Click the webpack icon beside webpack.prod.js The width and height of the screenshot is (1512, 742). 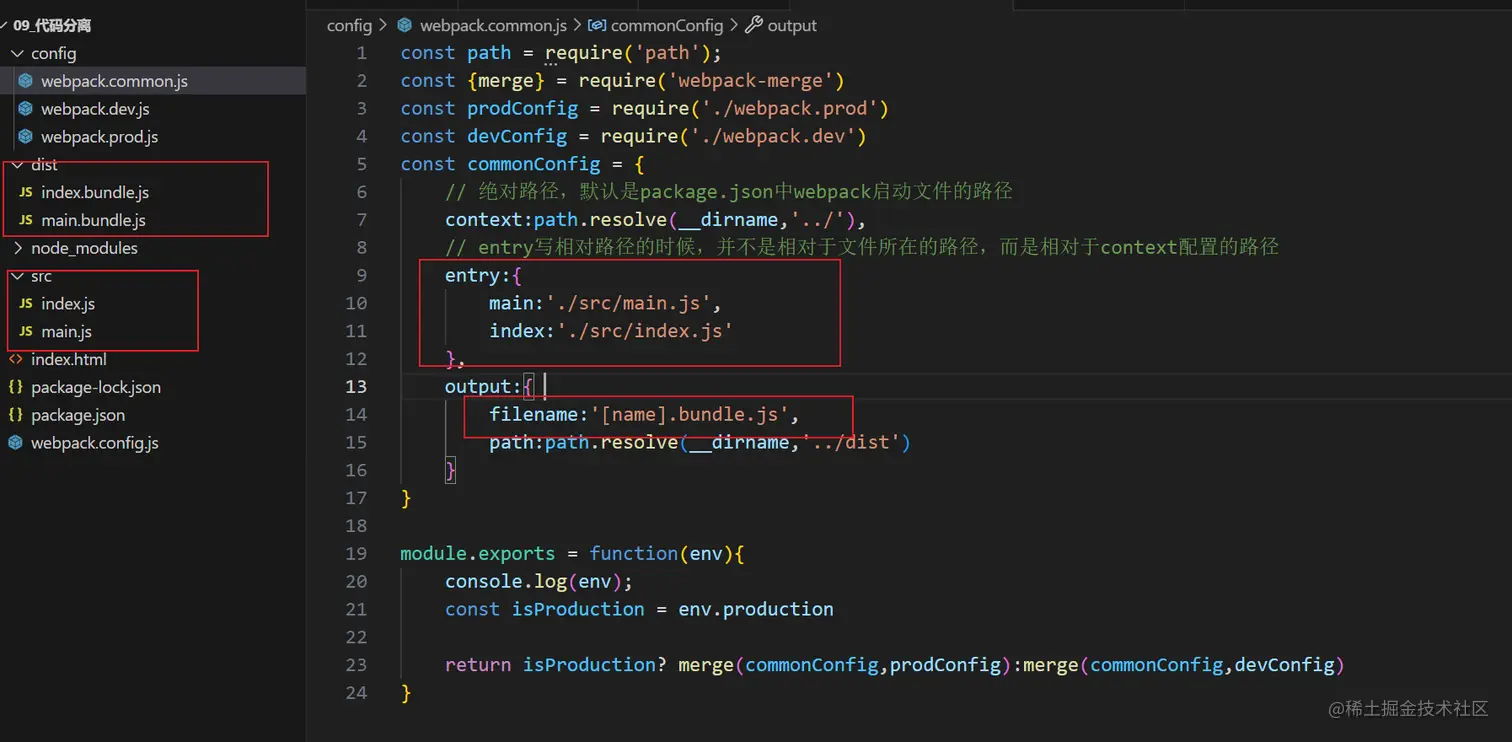pyautogui.click(x=26, y=137)
